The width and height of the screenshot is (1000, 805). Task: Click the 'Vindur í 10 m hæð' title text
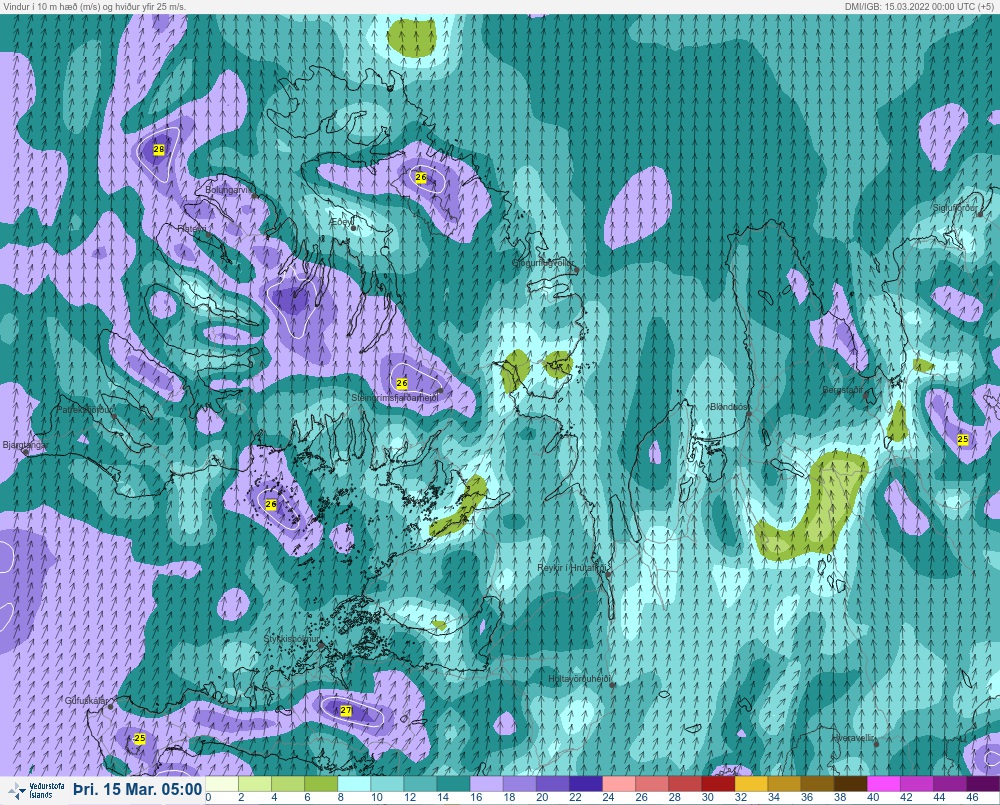(x=94, y=6)
